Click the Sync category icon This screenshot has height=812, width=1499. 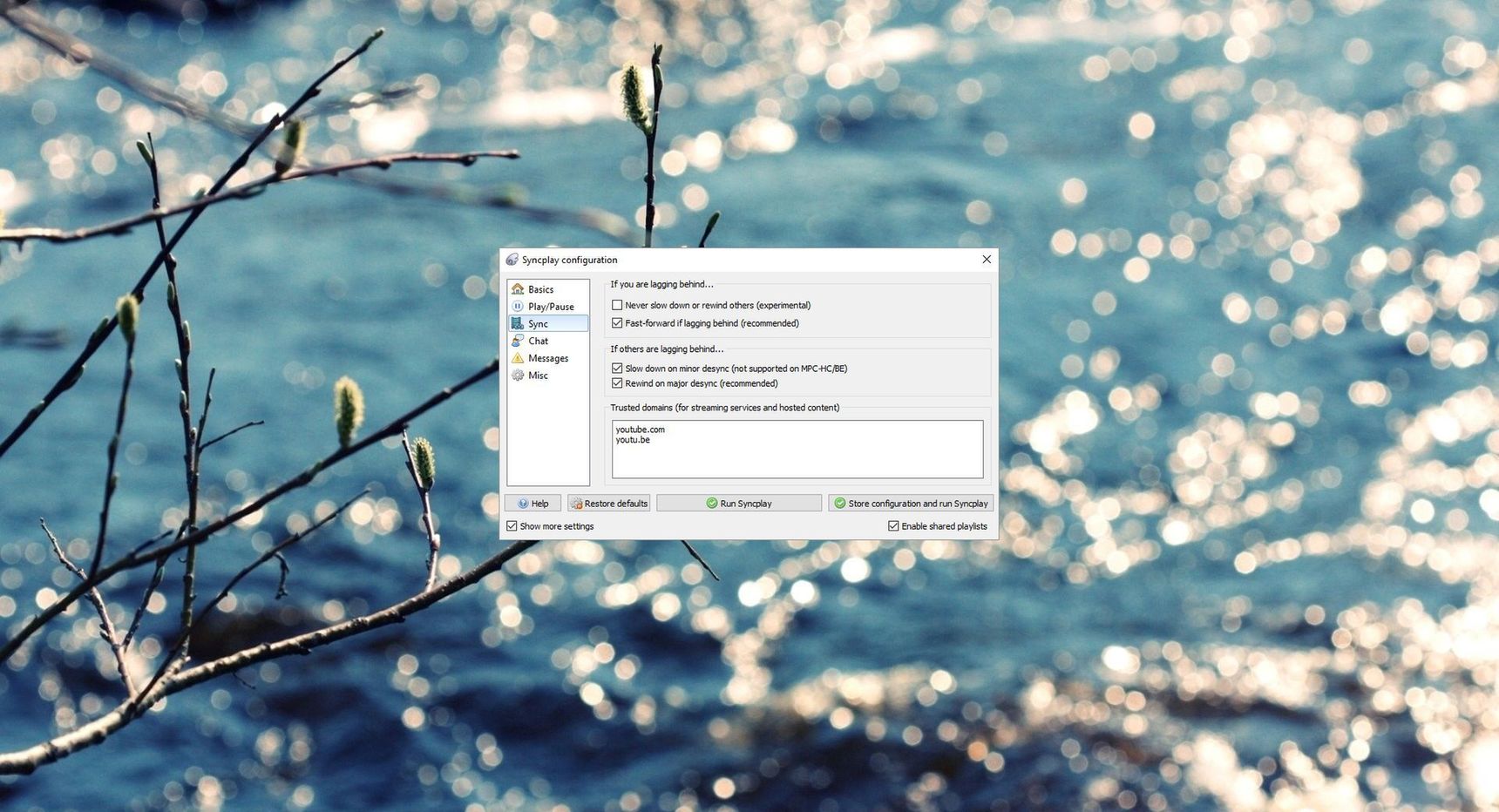[518, 323]
